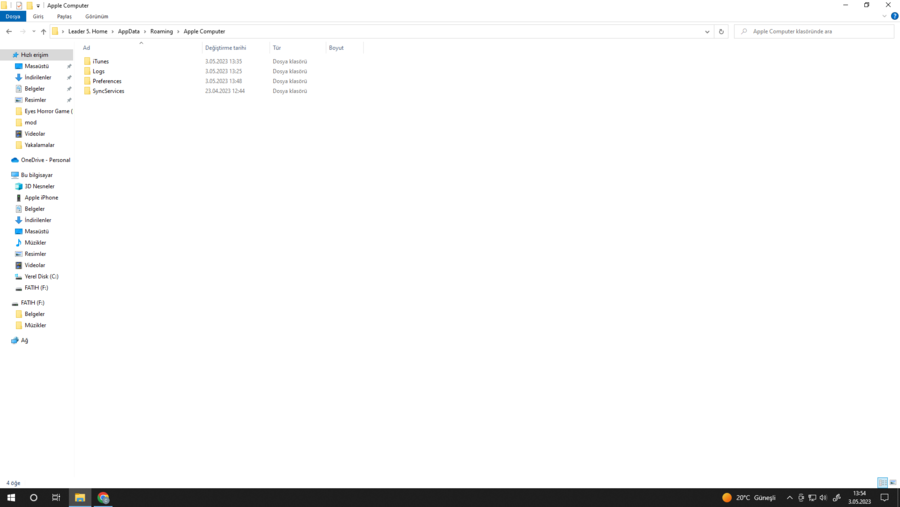Screen dimensions: 900x507
Task: Open Chrome from the taskbar
Action: pyautogui.click(x=103, y=498)
